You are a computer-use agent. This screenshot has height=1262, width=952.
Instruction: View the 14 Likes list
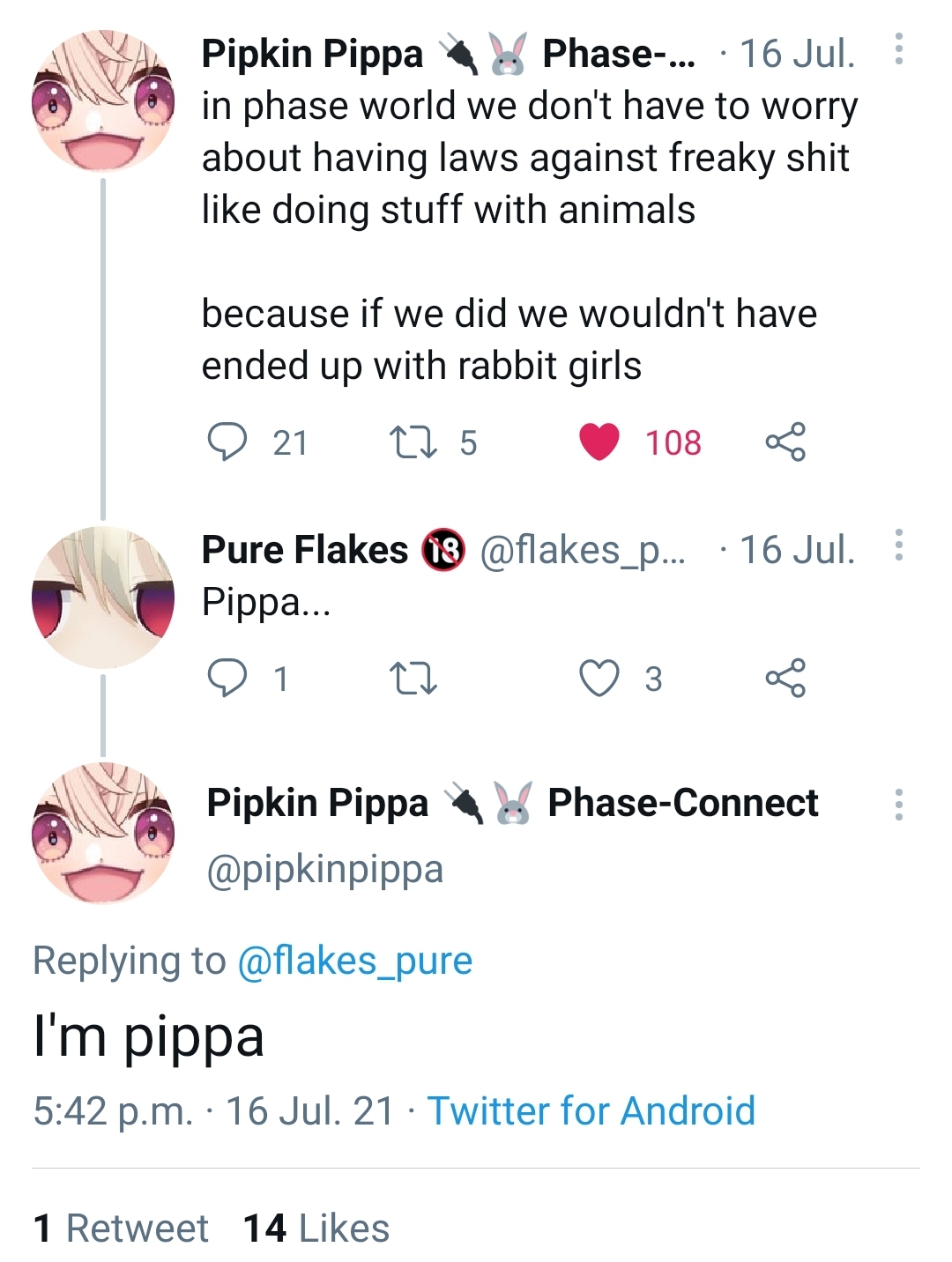(x=316, y=1229)
